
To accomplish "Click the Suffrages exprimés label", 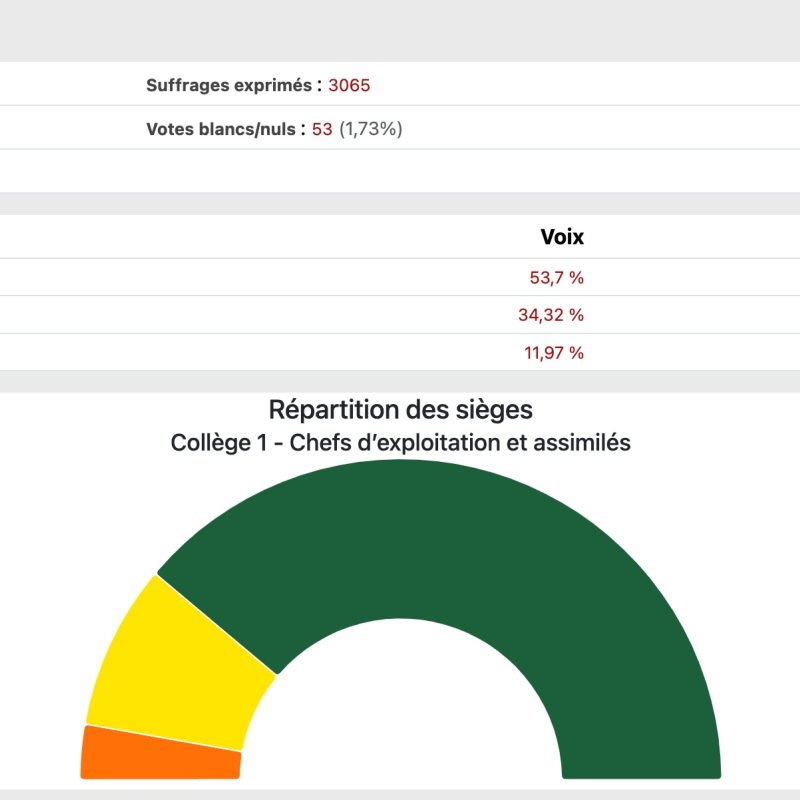I will point(229,85).
